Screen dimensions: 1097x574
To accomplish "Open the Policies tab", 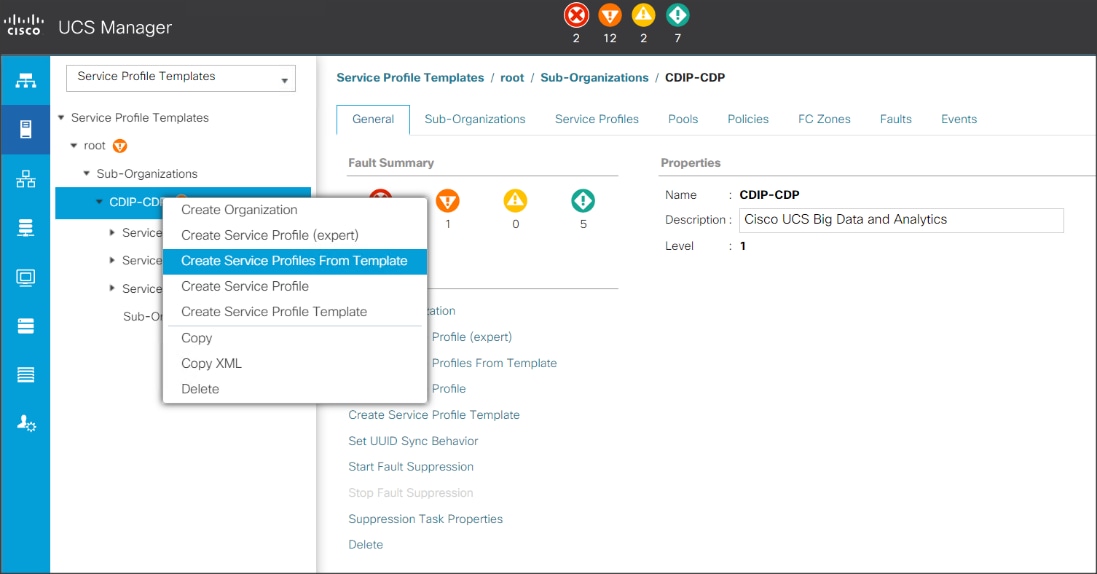I will 748,120.
